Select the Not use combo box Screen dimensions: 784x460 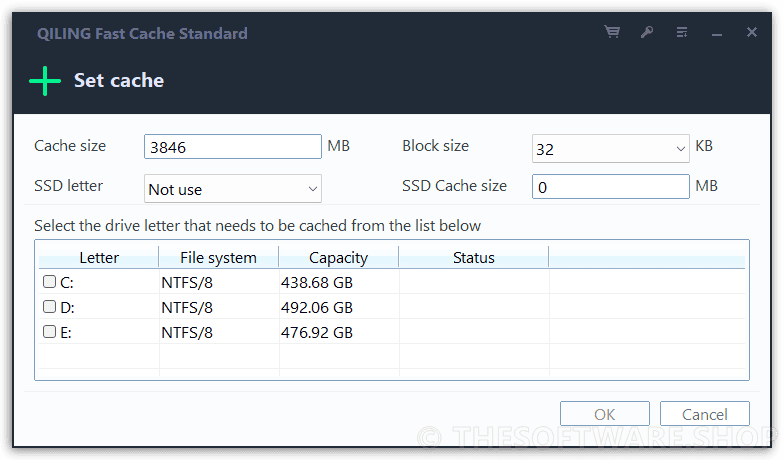[x=232, y=188]
